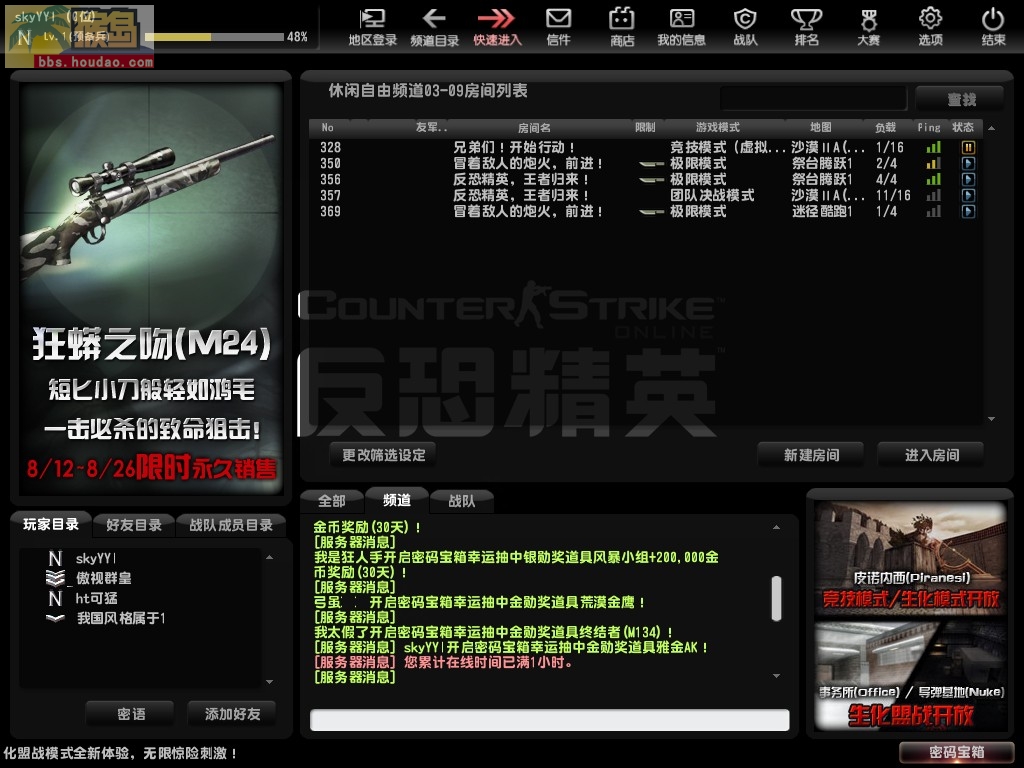The width and height of the screenshot is (1024, 768).
Task: Sort room list by Ping column header
Action: click(929, 127)
